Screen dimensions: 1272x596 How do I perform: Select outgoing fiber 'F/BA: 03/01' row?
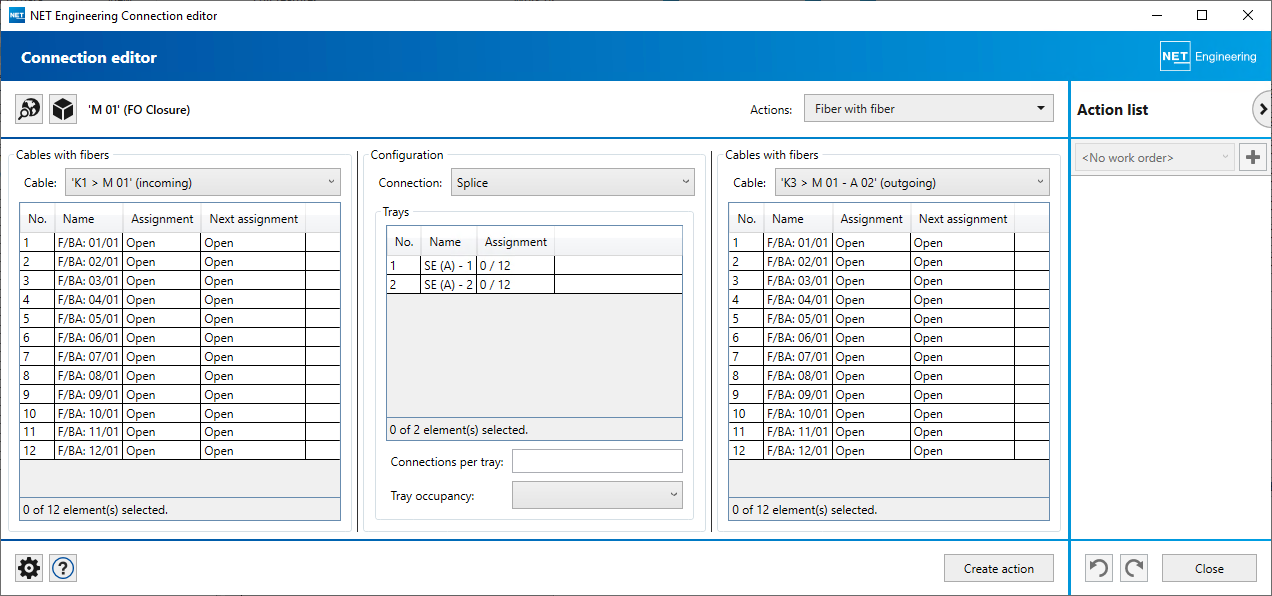tap(889, 280)
